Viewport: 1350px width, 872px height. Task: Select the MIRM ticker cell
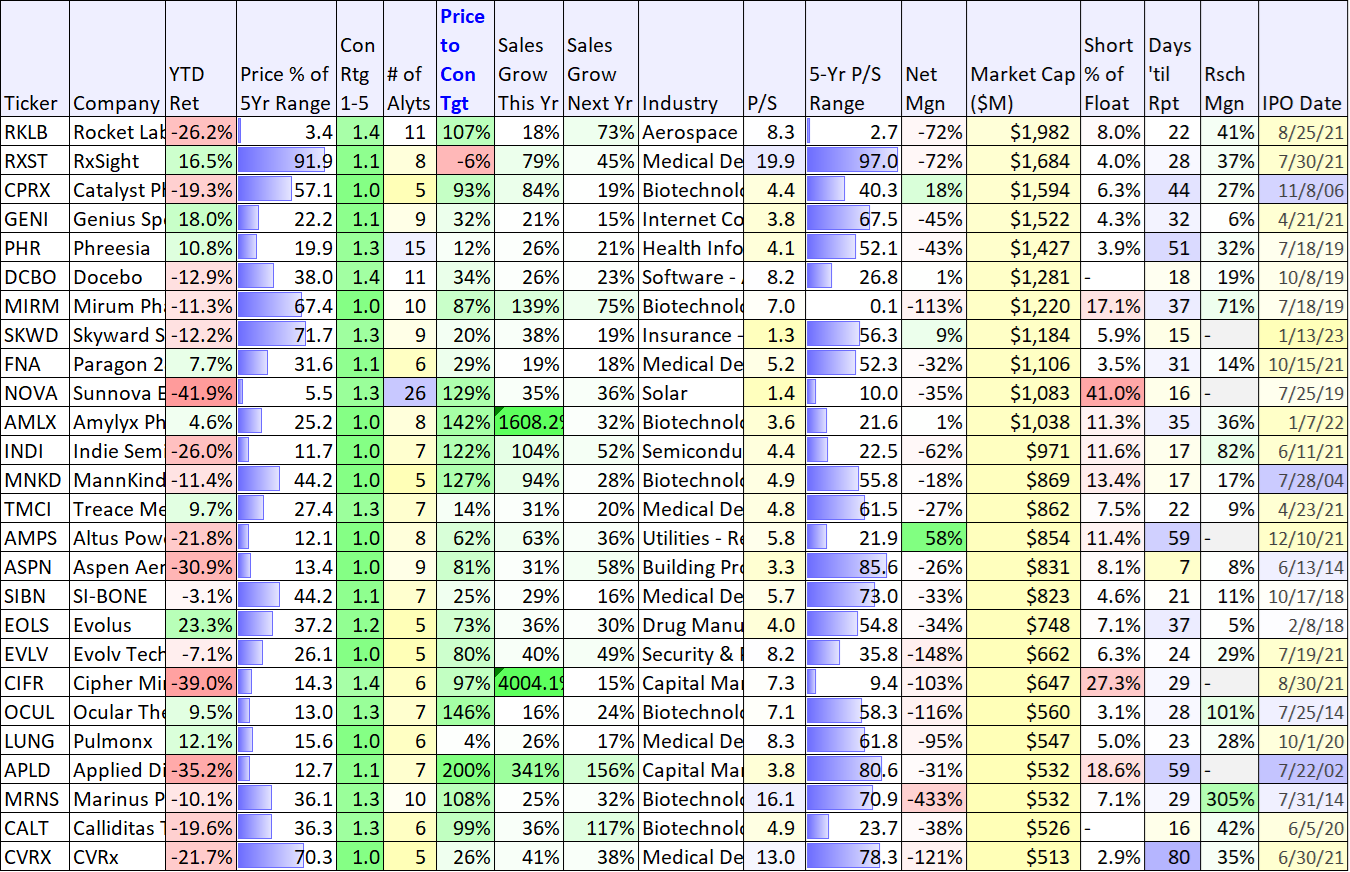coord(35,306)
